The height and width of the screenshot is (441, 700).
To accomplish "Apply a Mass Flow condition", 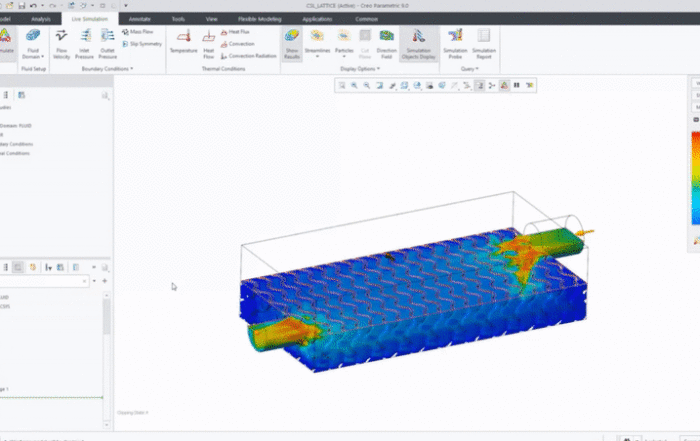I will pyautogui.click(x=138, y=32).
